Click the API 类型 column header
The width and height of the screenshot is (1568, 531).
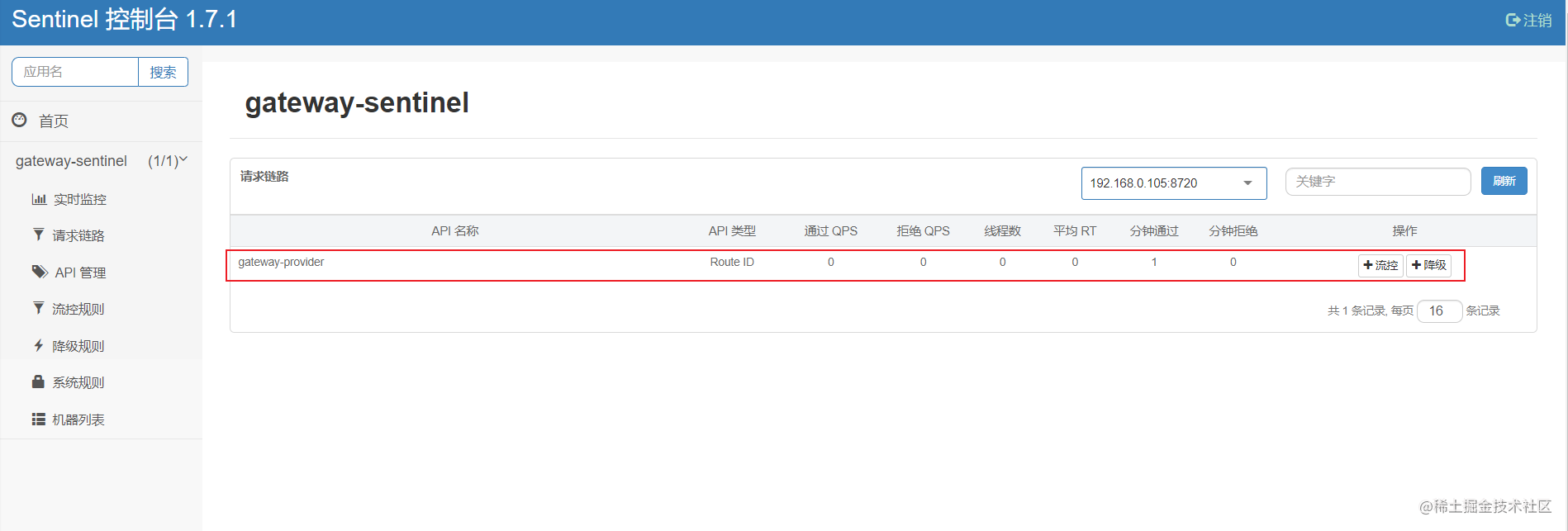point(732,230)
